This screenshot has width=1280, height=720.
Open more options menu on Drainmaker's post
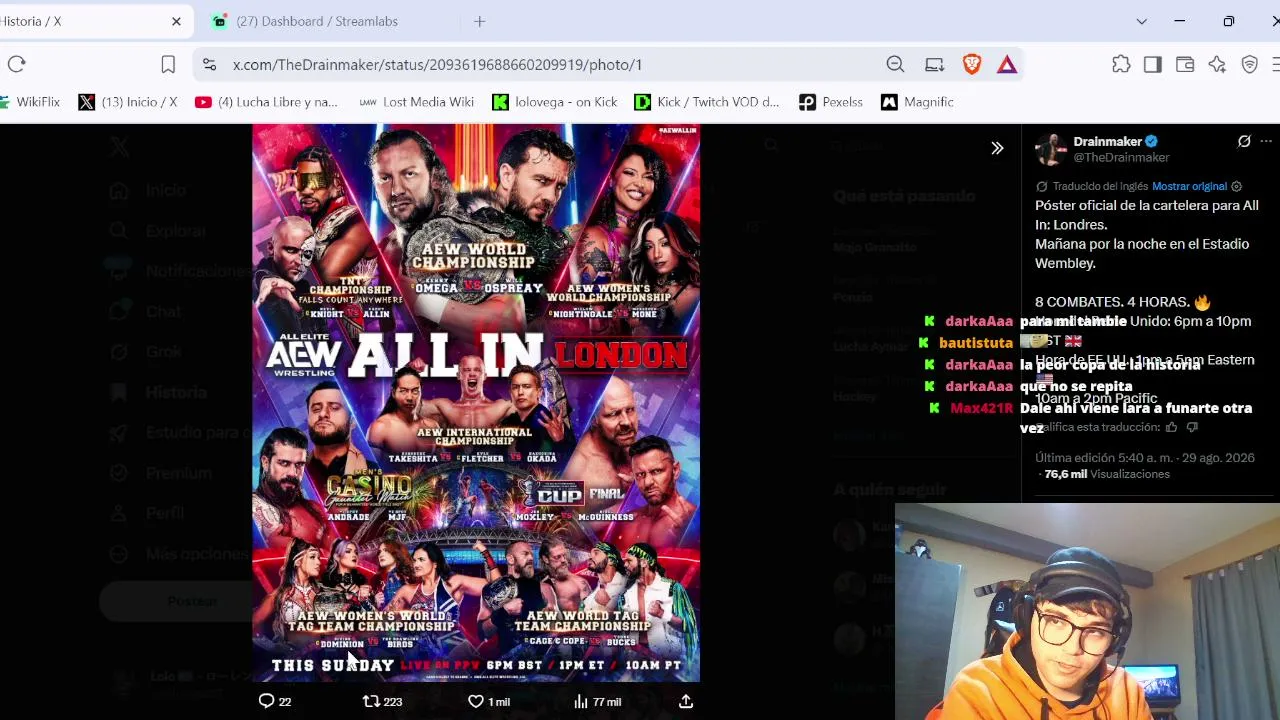1267,142
